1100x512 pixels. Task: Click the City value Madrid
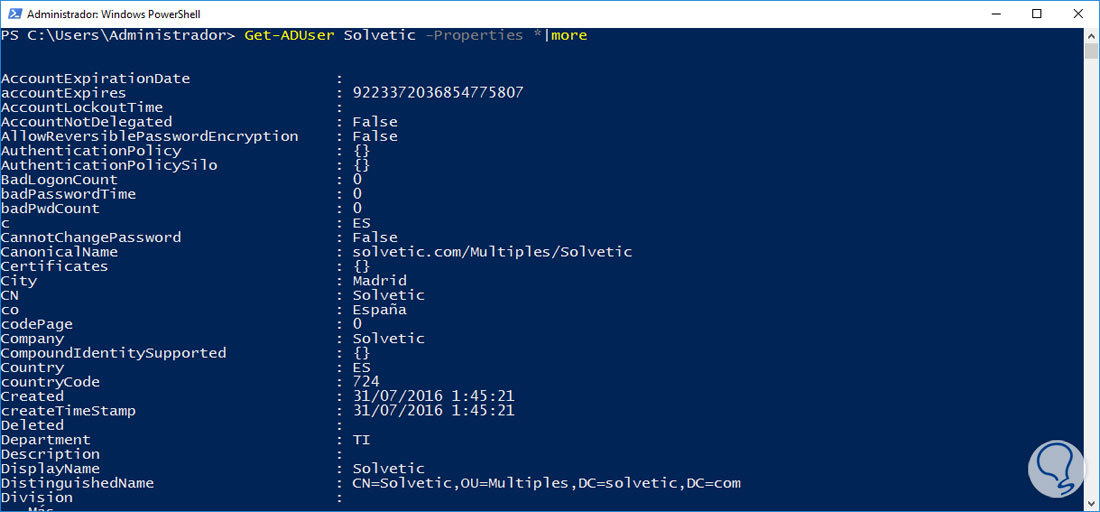pos(380,281)
